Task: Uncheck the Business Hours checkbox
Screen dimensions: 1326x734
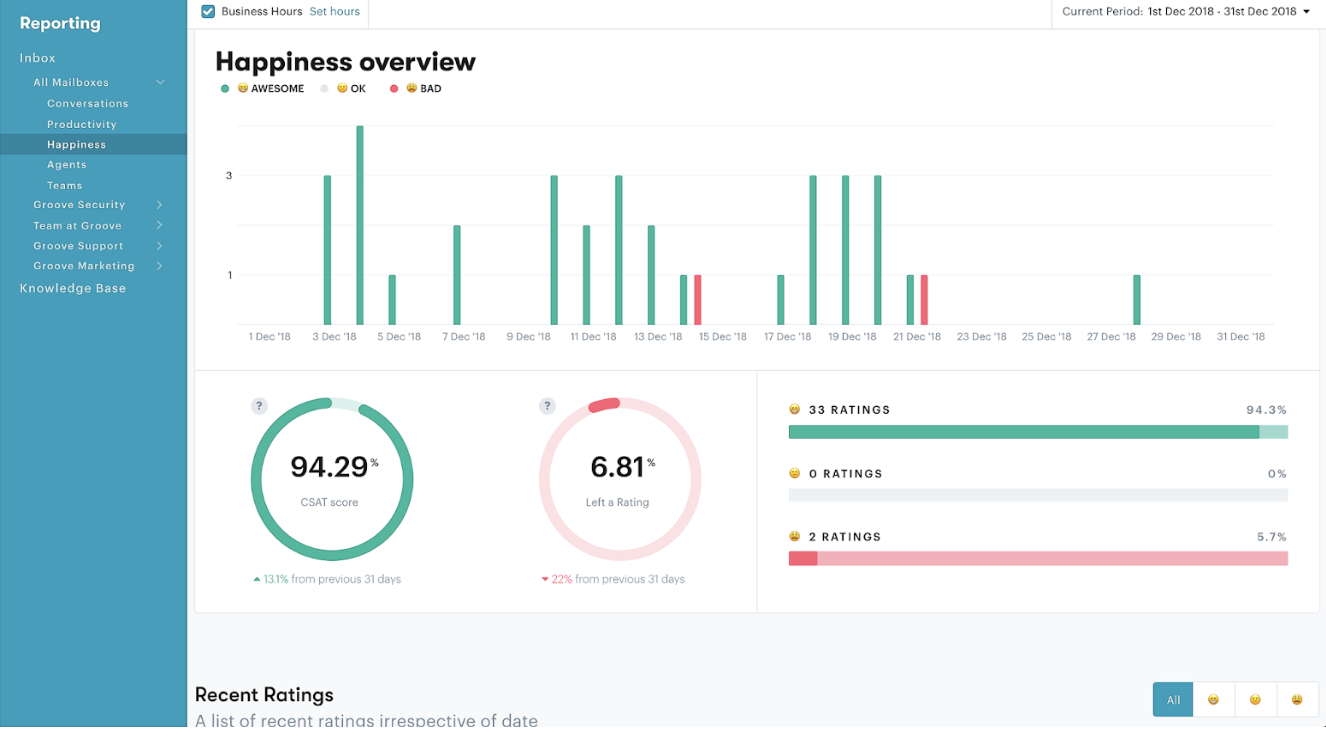Action: [208, 12]
